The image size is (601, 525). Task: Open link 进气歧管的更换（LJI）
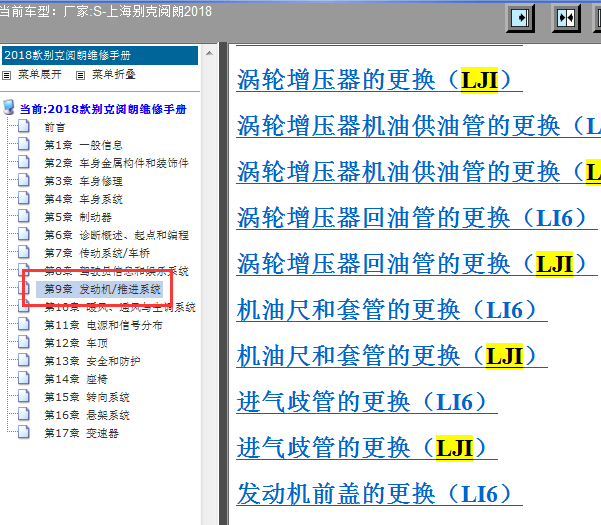367,448
